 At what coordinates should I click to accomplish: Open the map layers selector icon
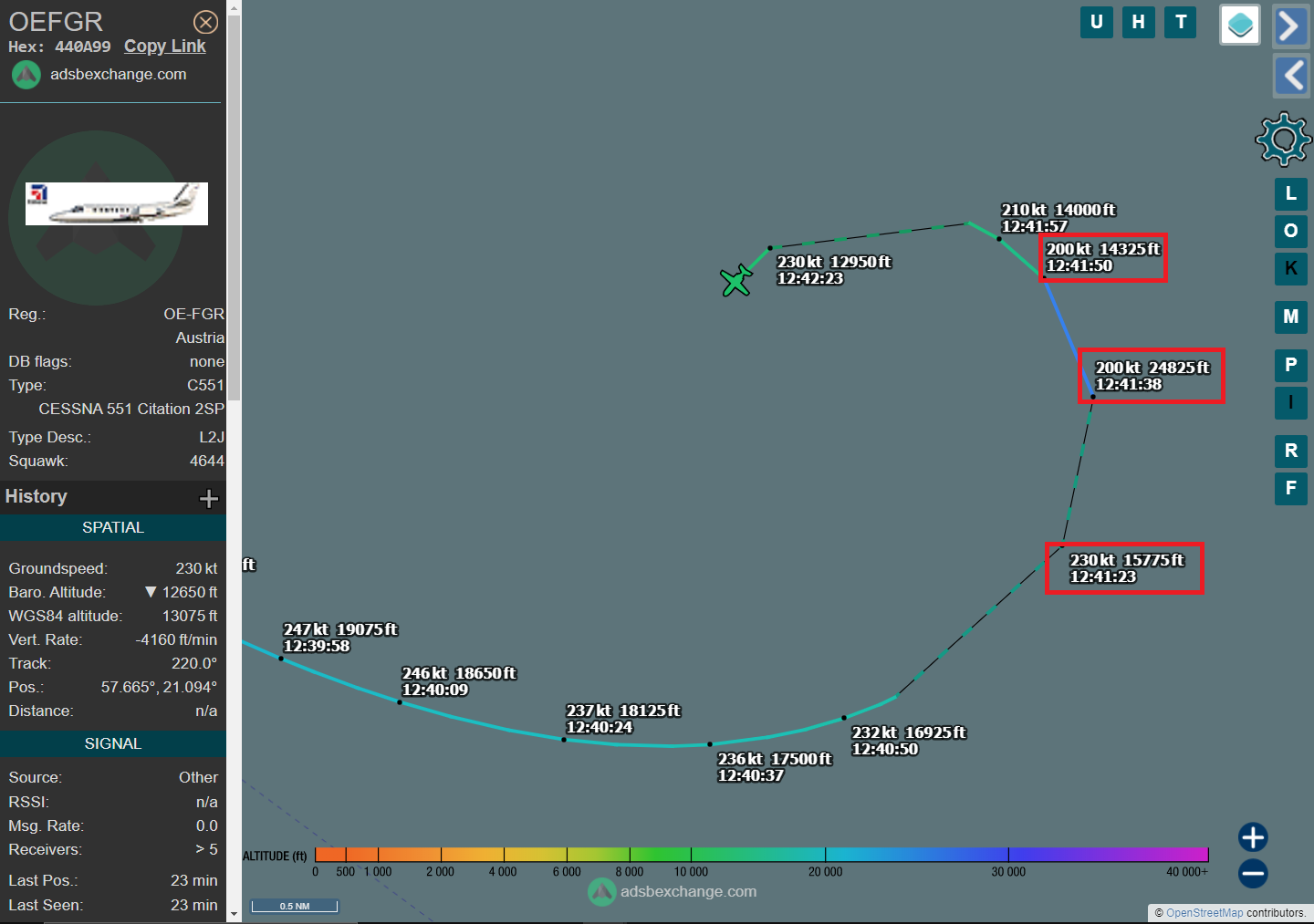coord(1240,25)
